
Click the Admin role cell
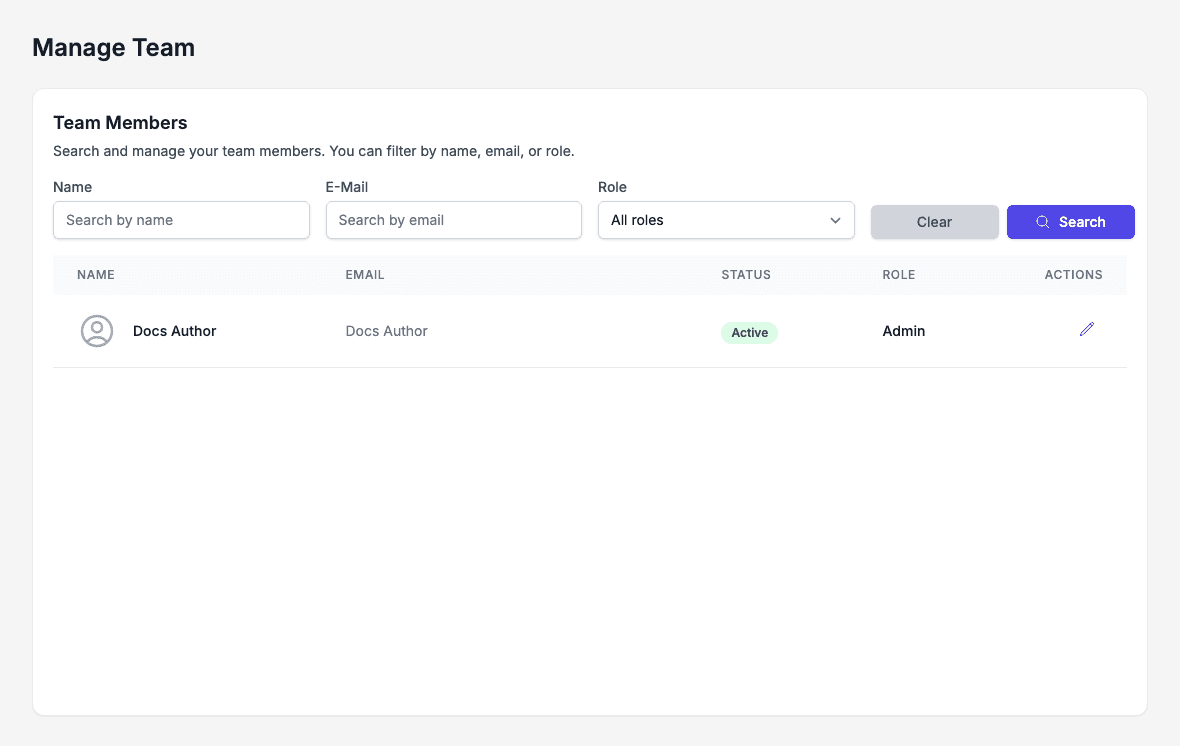(x=904, y=331)
